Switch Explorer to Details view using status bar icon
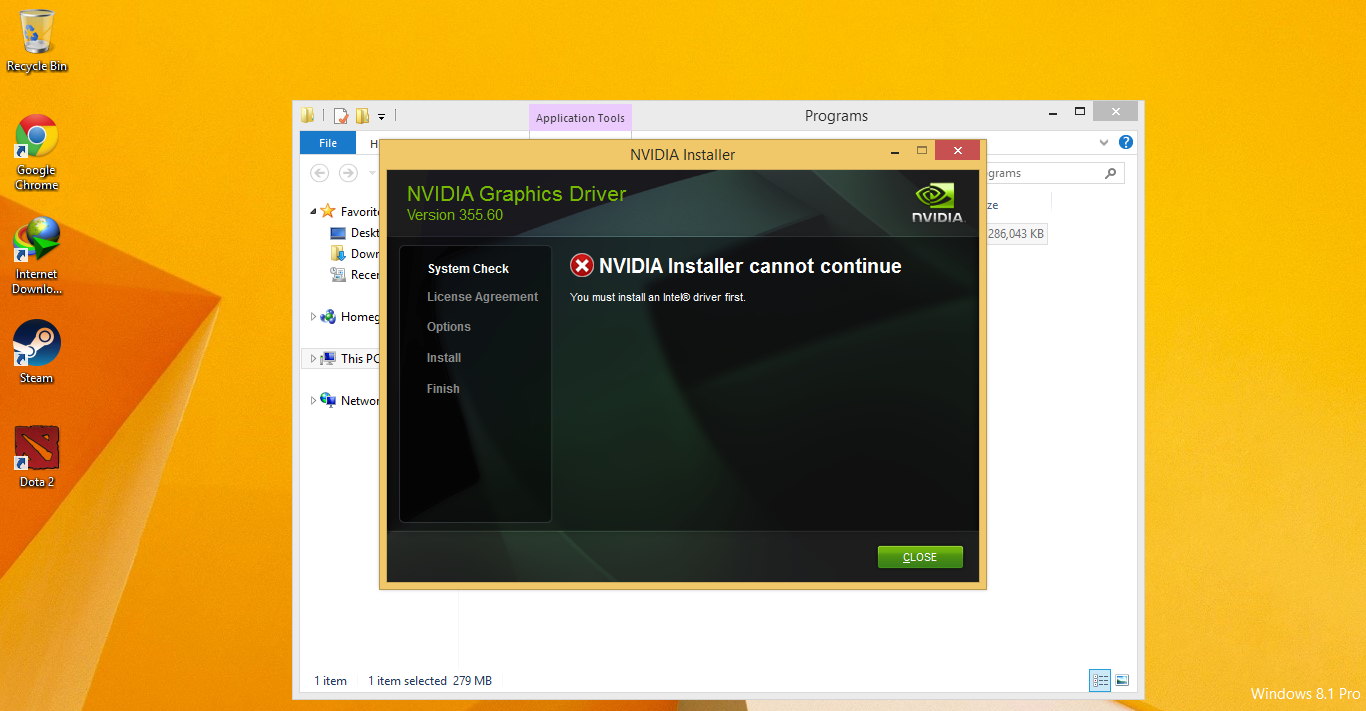This screenshot has width=1366, height=711. click(x=1100, y=680)
